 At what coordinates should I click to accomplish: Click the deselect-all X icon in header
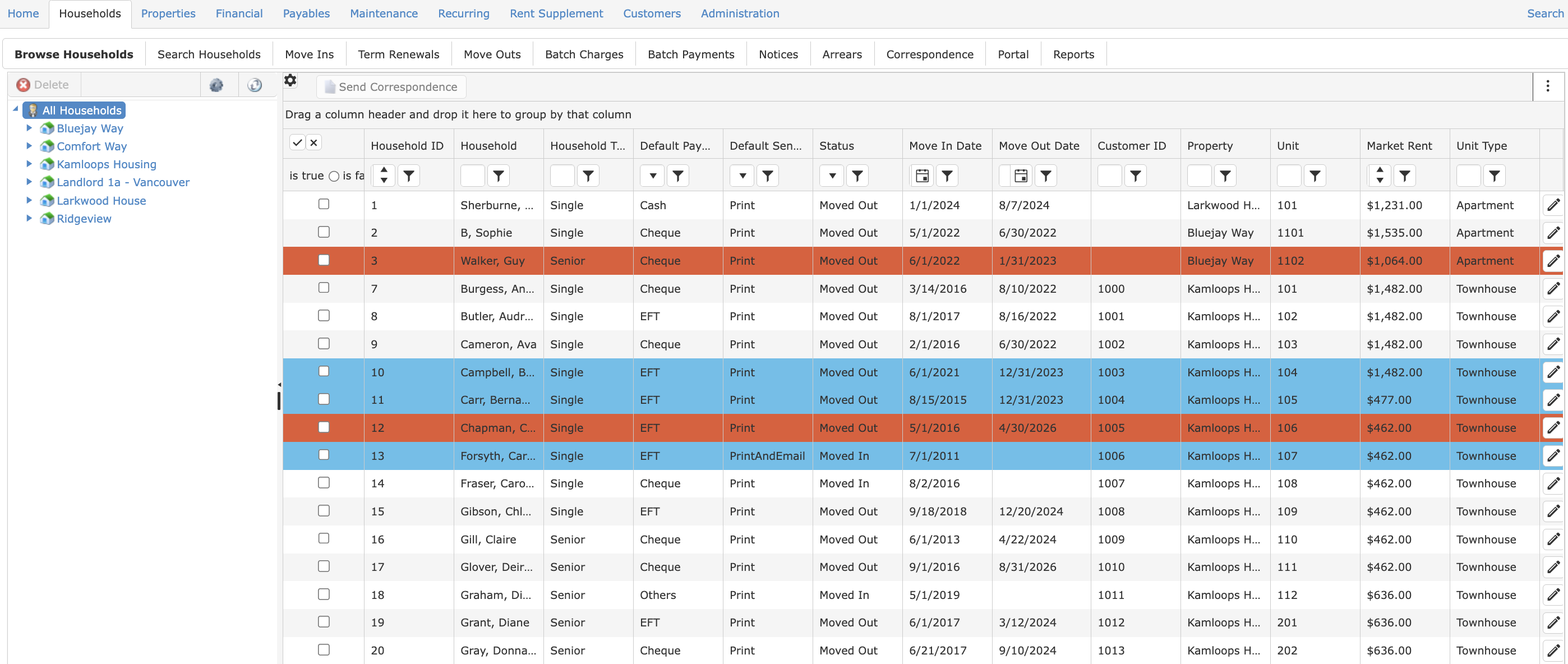pyautogui.click(x=313, y=142)
